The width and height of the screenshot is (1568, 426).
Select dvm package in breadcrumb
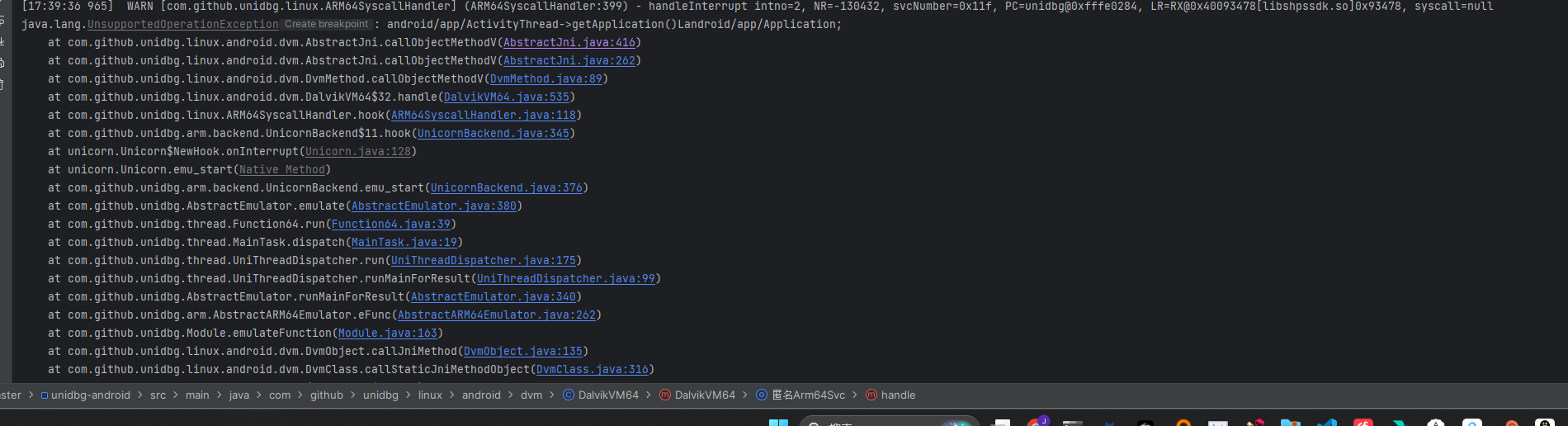tap(531, 395)
